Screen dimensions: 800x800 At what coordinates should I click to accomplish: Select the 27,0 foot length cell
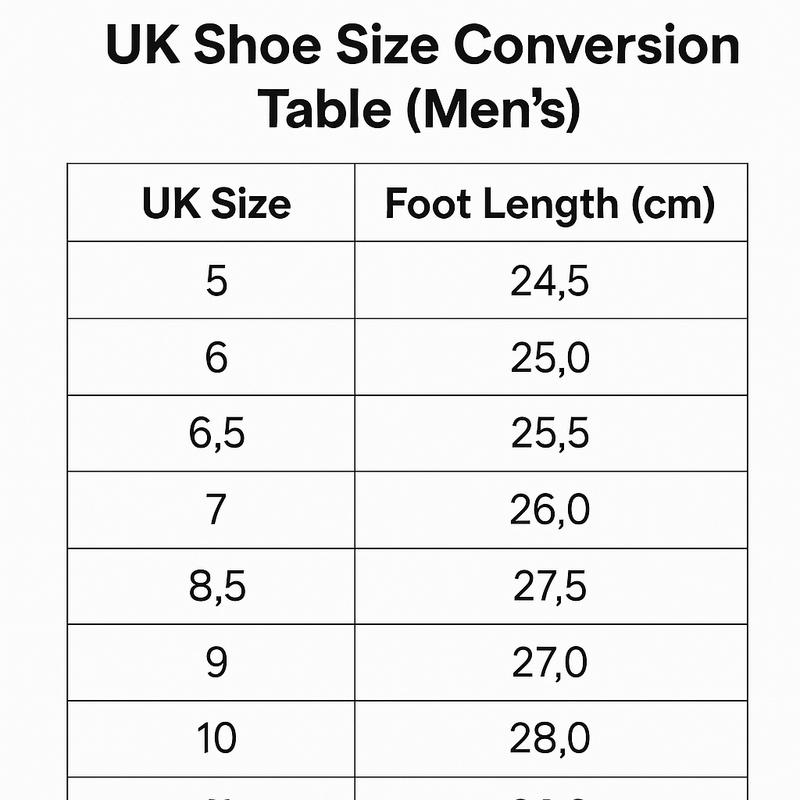click(551, 662)
